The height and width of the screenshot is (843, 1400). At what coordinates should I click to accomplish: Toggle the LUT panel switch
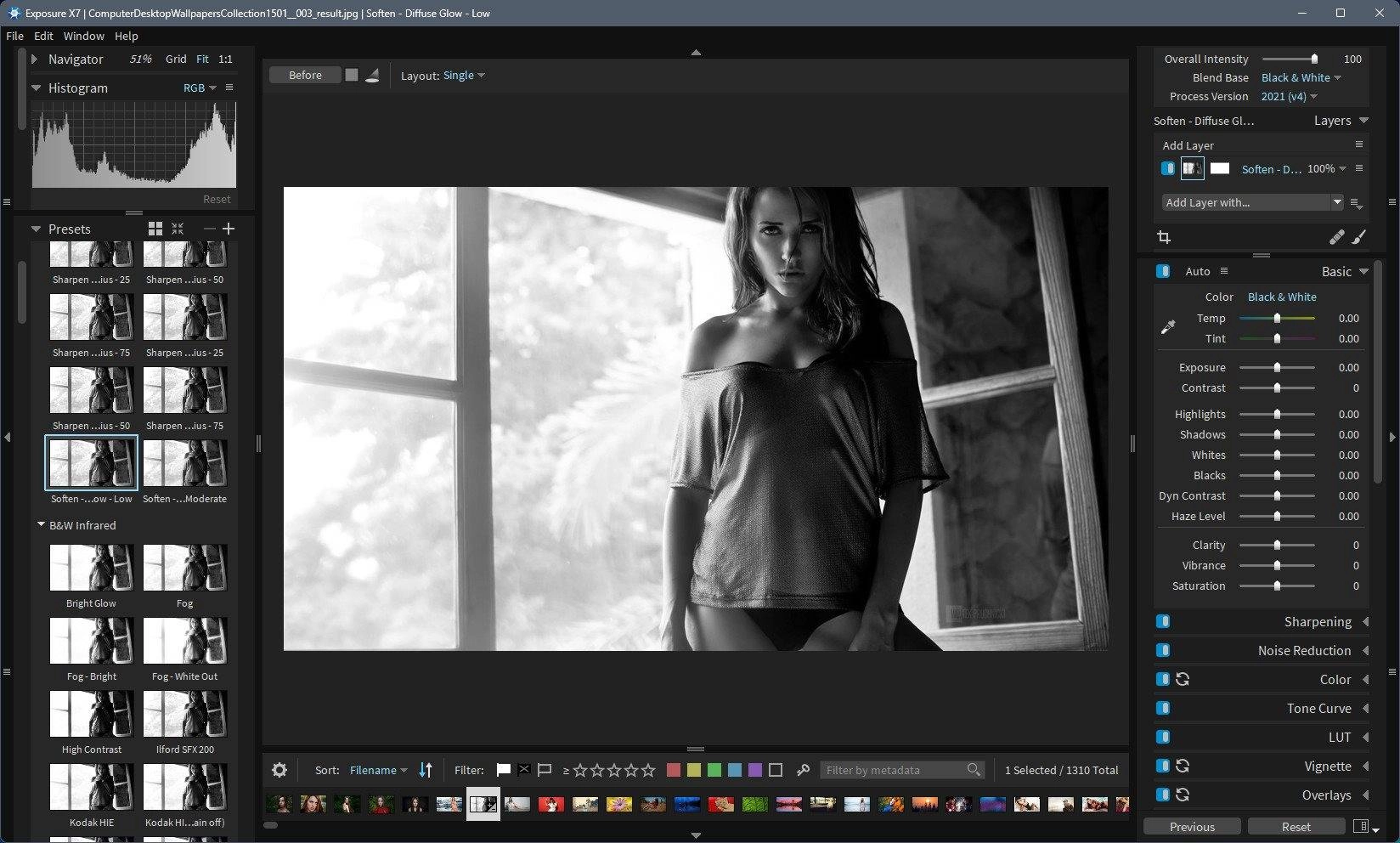[1163, 737]
